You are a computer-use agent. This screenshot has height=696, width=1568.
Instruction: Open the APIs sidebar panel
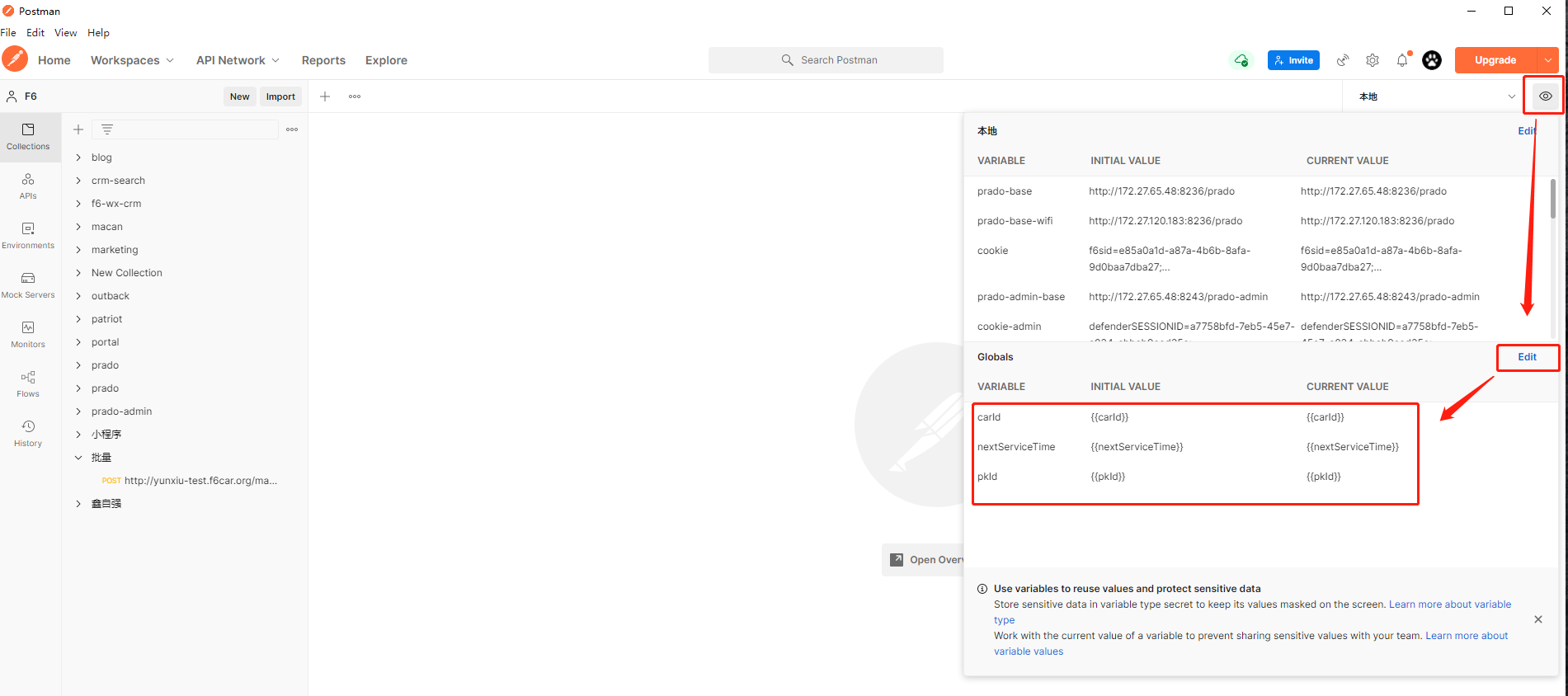28,186
